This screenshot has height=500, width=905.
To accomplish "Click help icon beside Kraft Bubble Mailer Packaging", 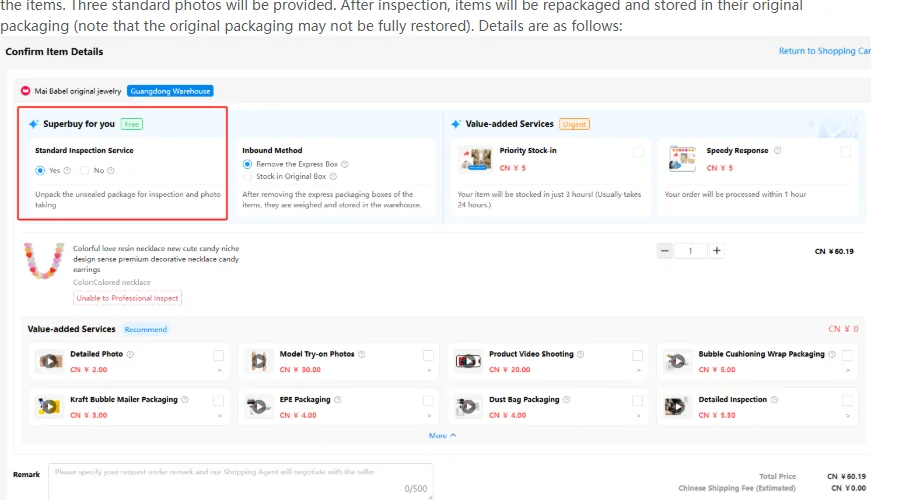I will pyautogui.click(x=185, y=400).
